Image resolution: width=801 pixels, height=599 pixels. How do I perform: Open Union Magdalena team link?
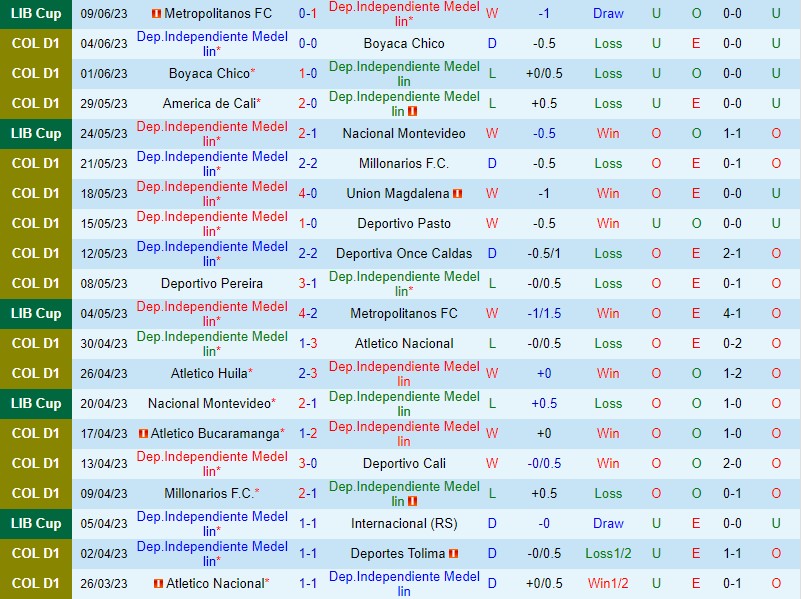[398, 194]
